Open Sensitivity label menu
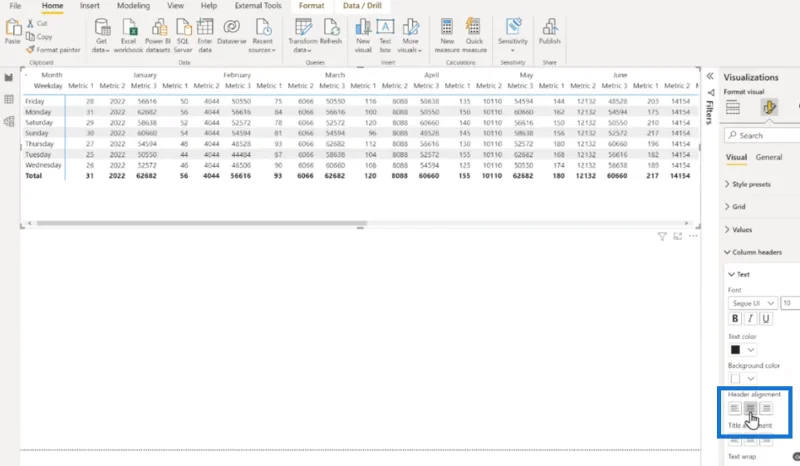Image resolution: width=800 pixels, height=466 pixels. pyautogui.click(x=513, y=35)
